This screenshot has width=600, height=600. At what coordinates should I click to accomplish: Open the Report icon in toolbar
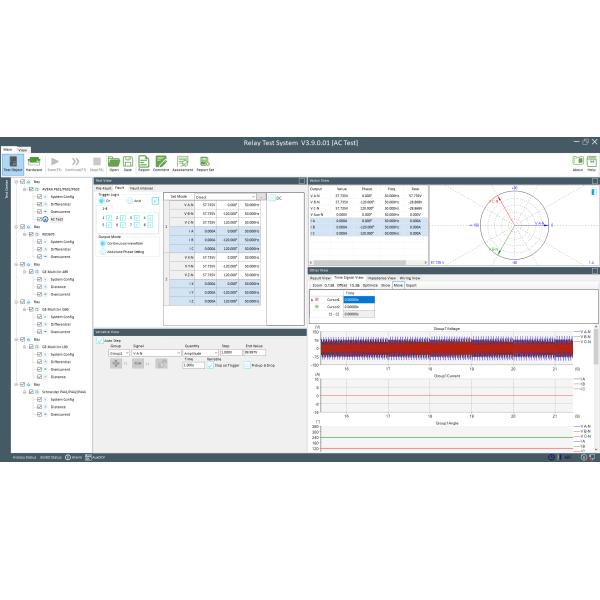click(144, 162)
